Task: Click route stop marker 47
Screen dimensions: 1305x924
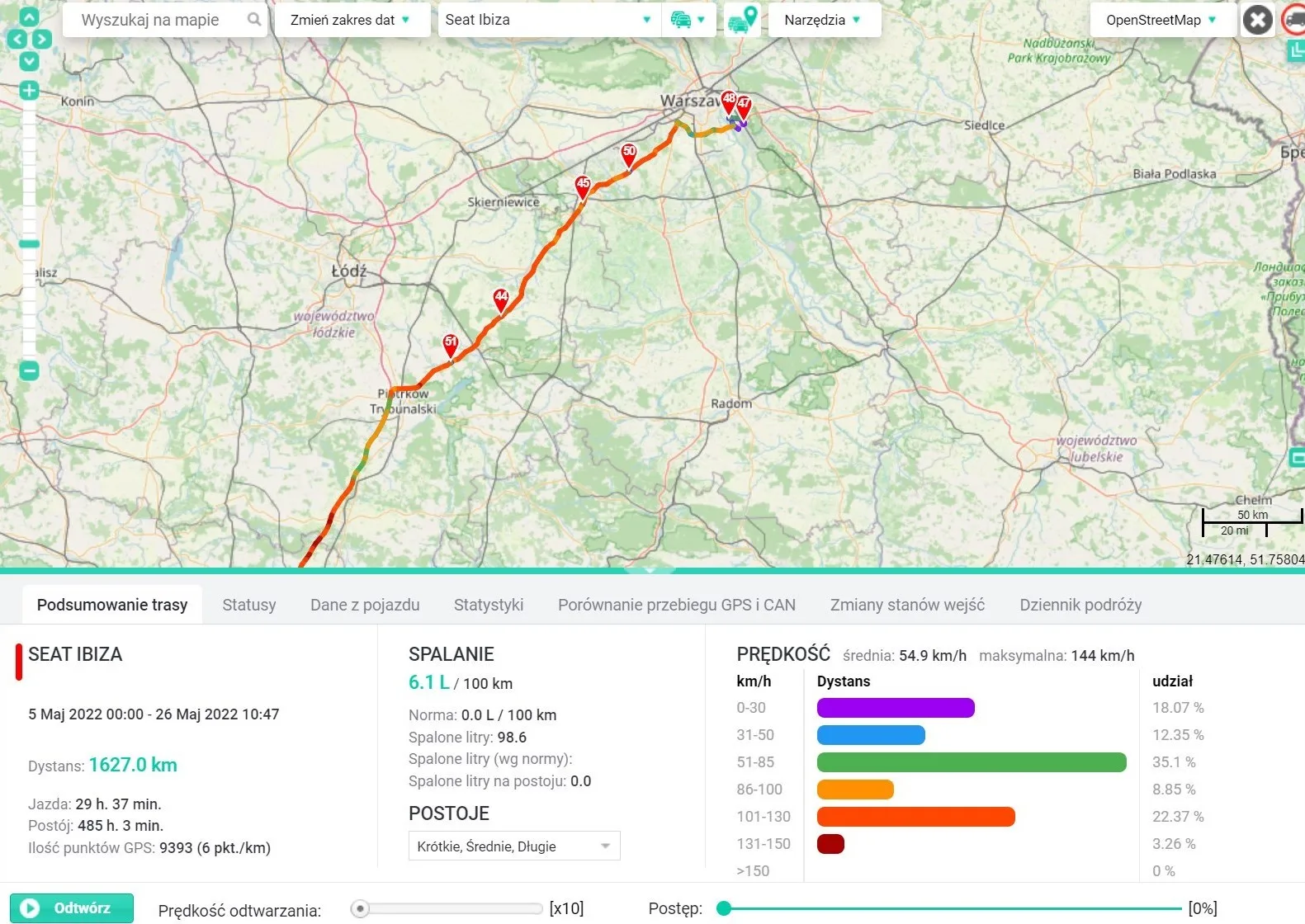Action: pos(744,108)
